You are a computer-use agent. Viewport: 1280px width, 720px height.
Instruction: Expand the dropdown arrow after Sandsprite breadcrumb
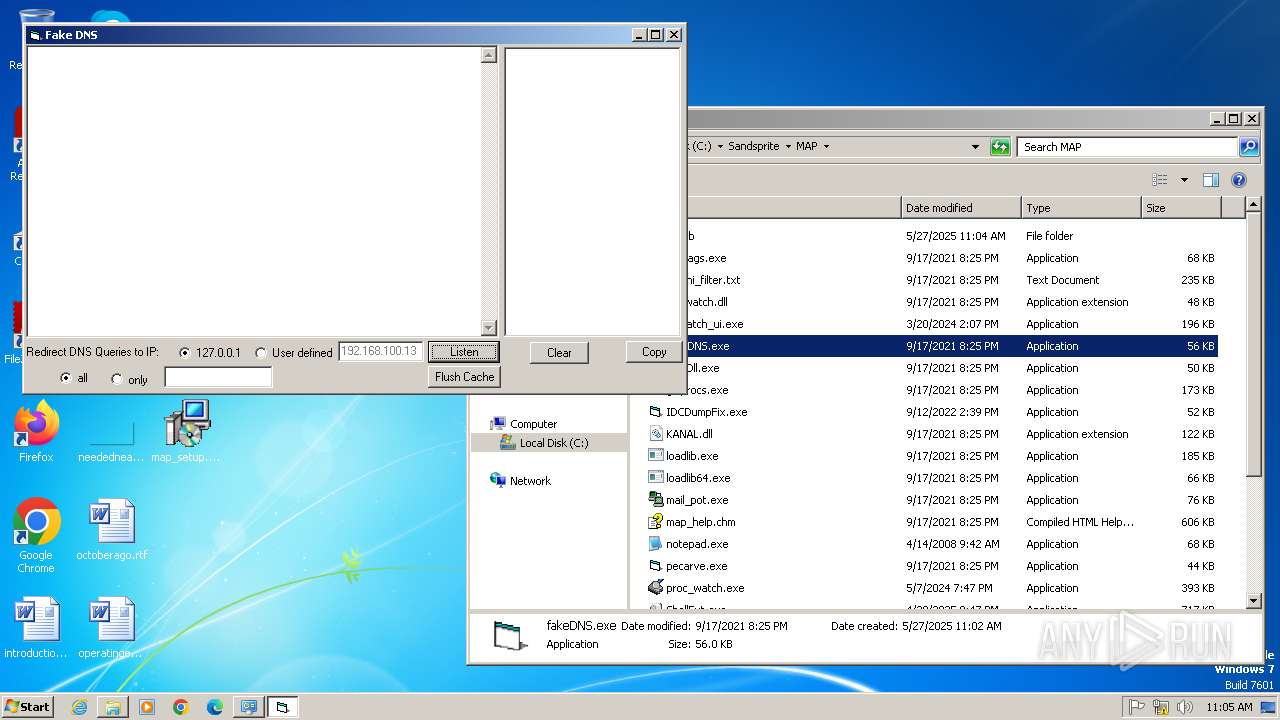(788, 146)
